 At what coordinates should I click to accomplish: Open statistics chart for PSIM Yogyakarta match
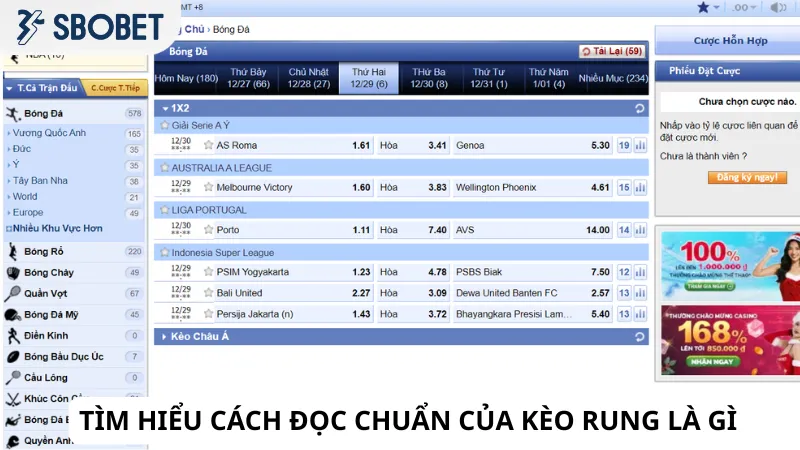[640, 272]
